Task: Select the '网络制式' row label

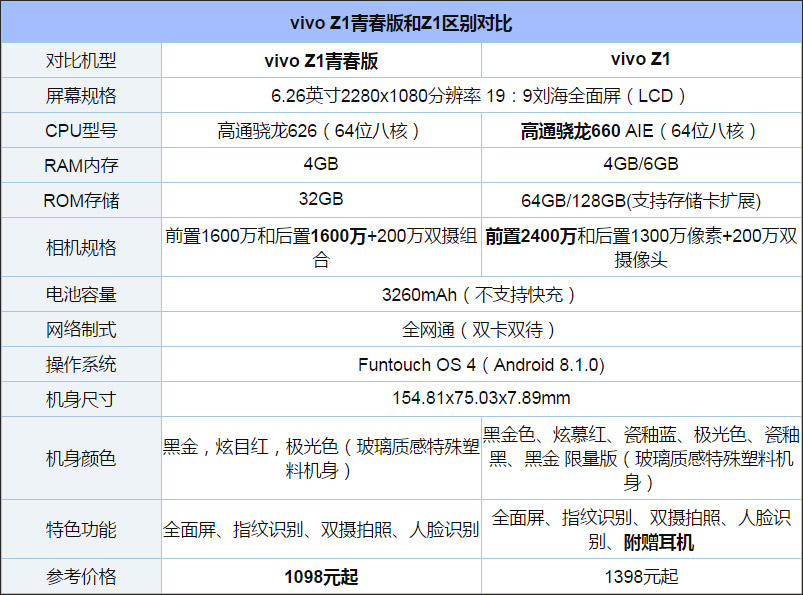Action: click(x=81, y=330)
